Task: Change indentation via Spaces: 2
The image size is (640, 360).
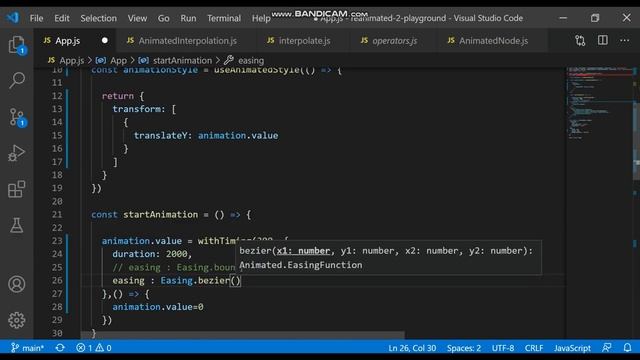Action: pyautogui.click(x=464, y=348)
